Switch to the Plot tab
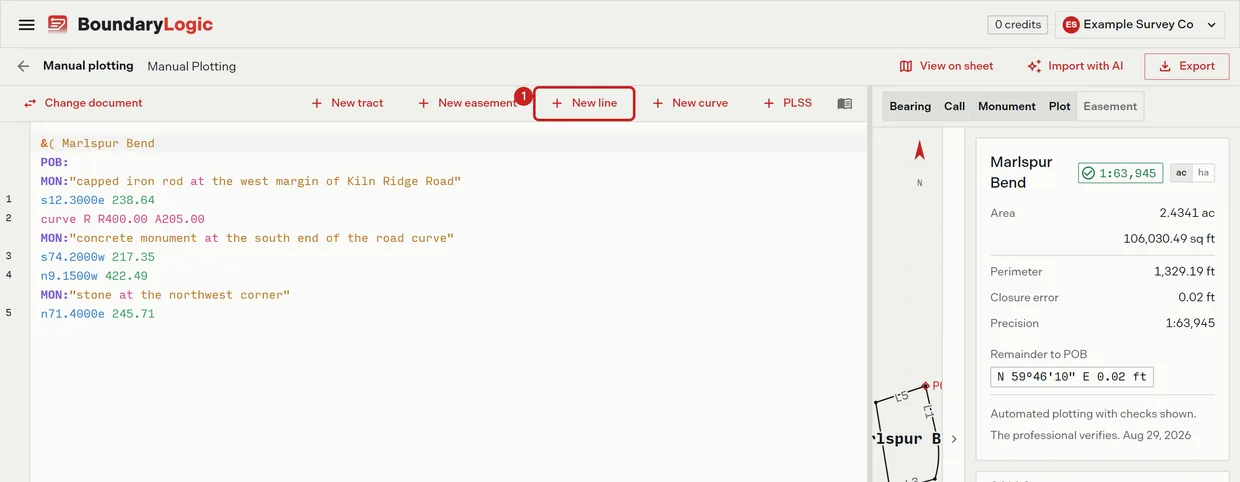 pyautogui.click(x=1060, y=106)
